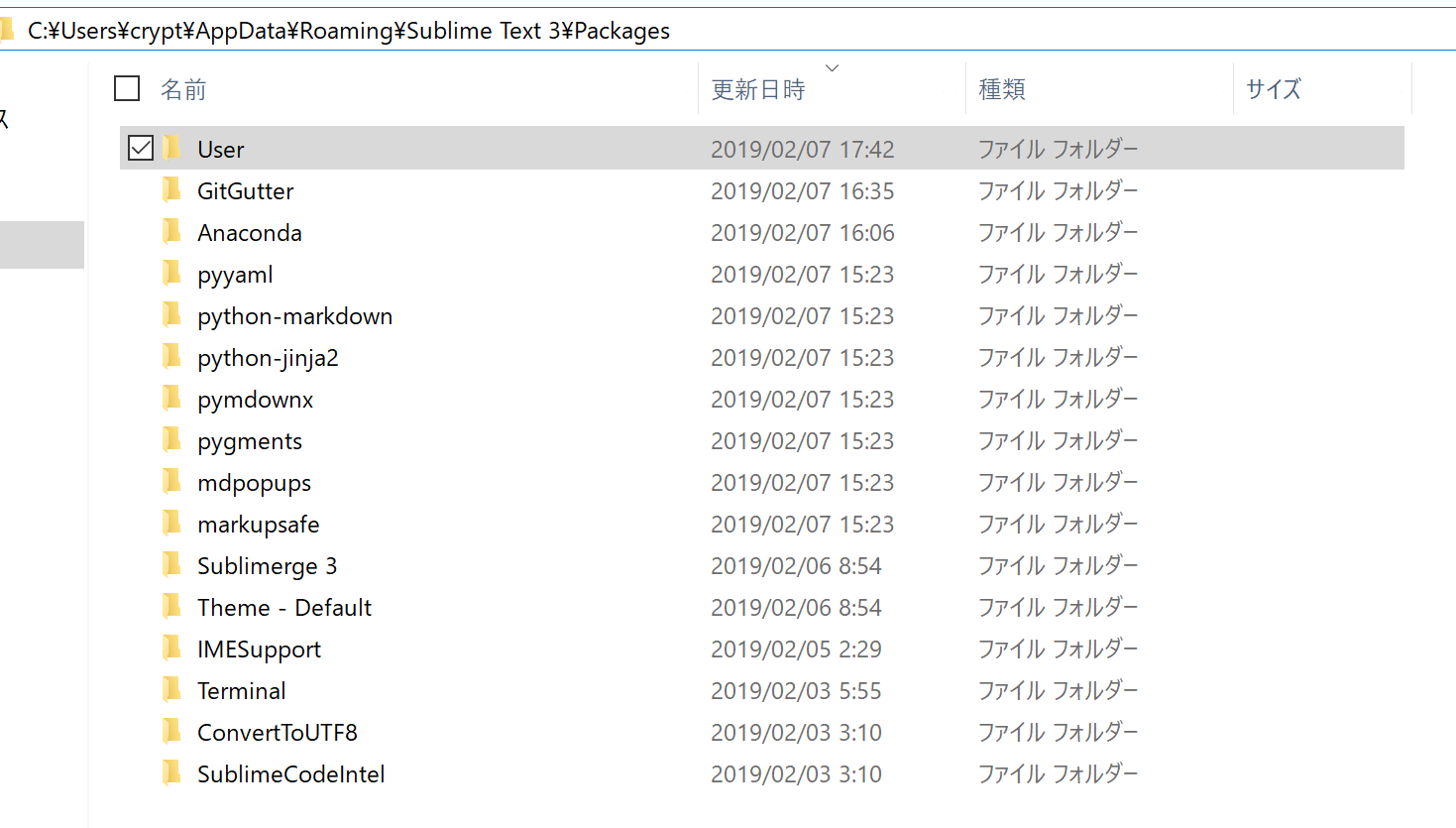
Task: Select the SublimeCodeIntel folder name
Action: tap(291, 773)
